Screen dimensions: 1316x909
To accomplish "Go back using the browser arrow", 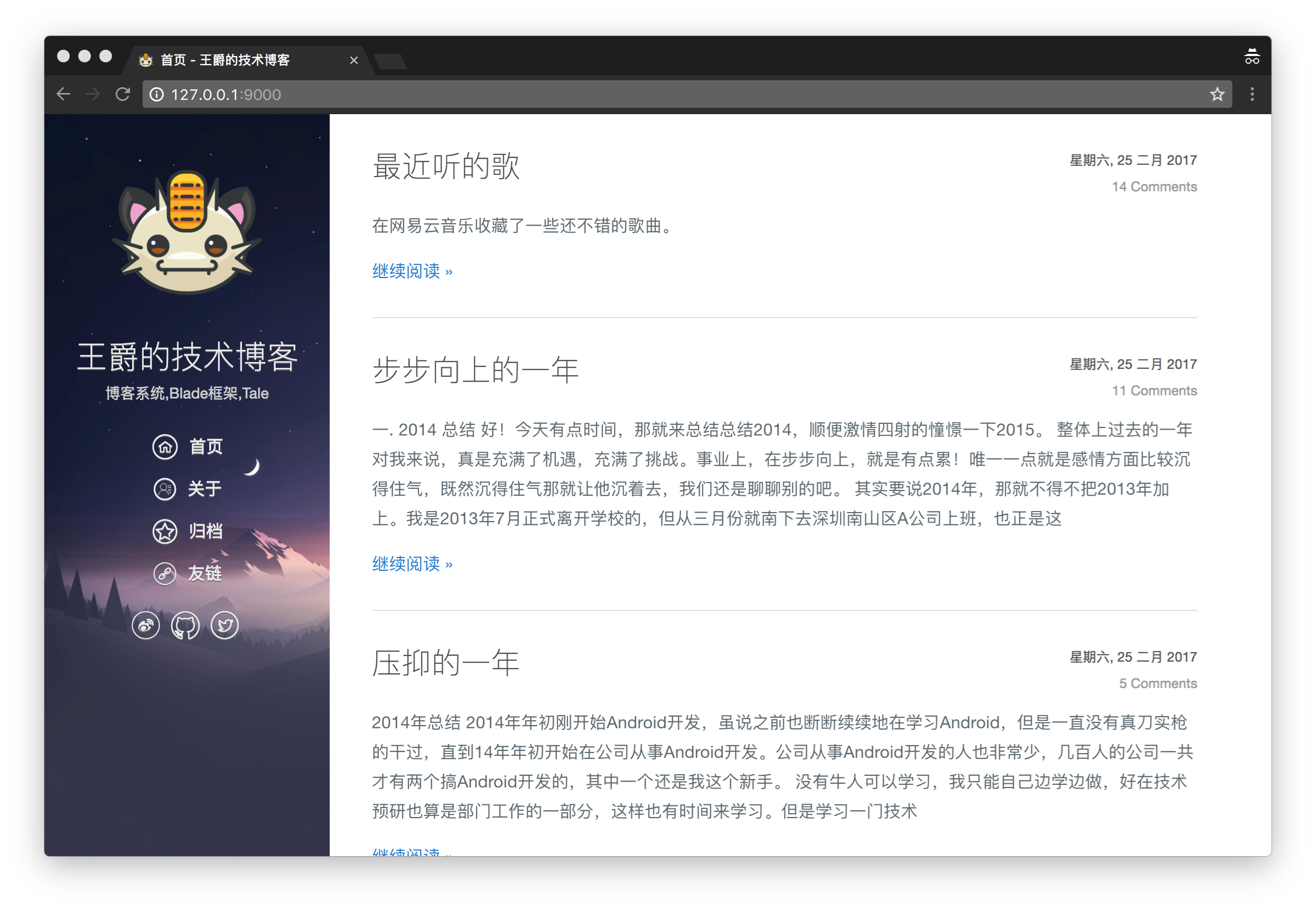I will (63, 95).
